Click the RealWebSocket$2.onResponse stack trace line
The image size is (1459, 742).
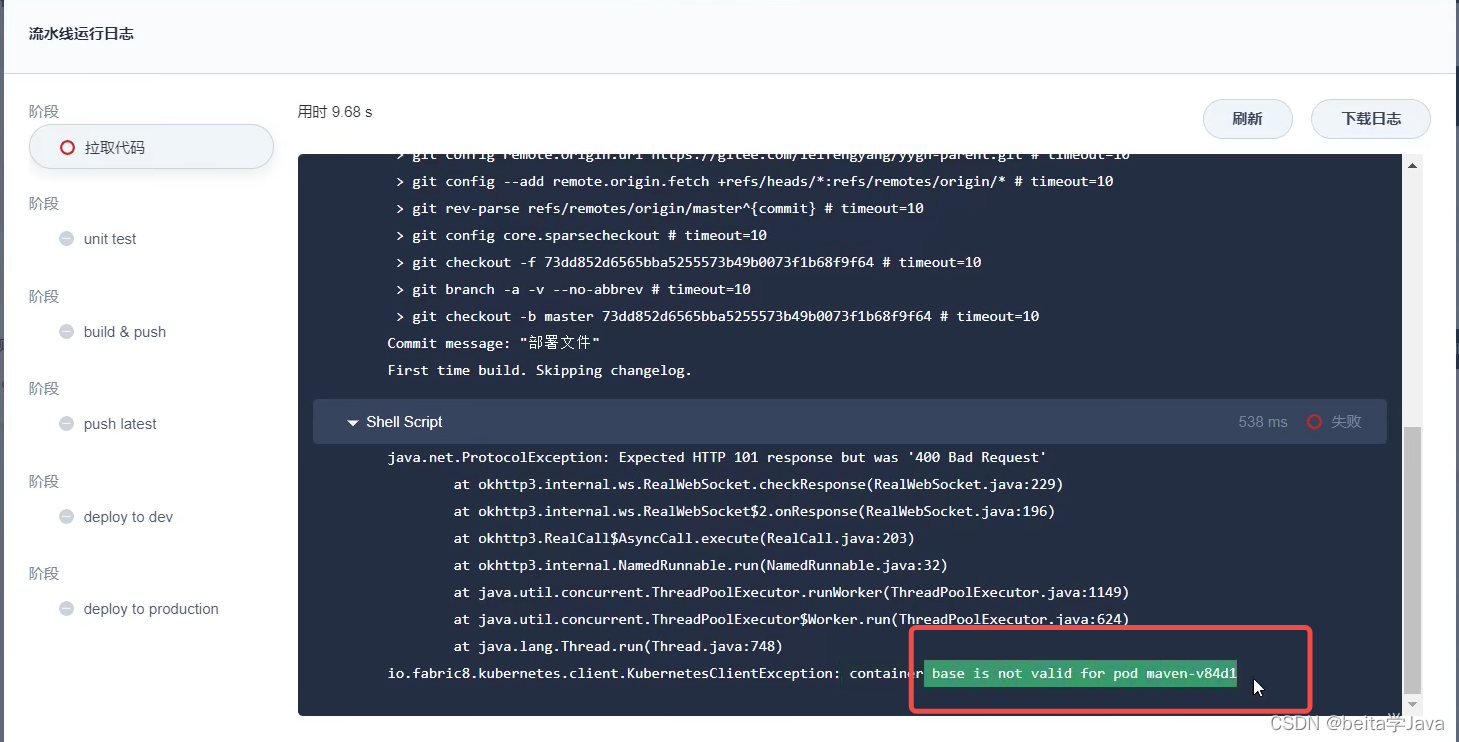tap(754, 511)
